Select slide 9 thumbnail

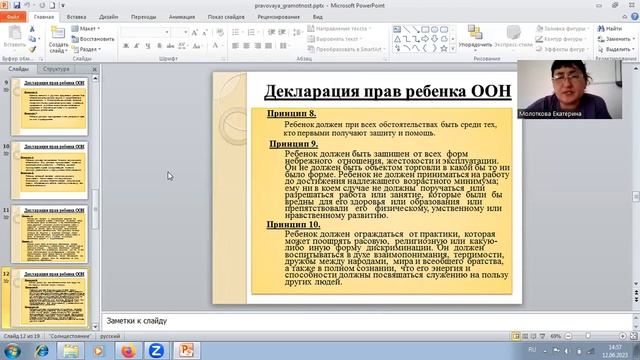pos(50,107)
